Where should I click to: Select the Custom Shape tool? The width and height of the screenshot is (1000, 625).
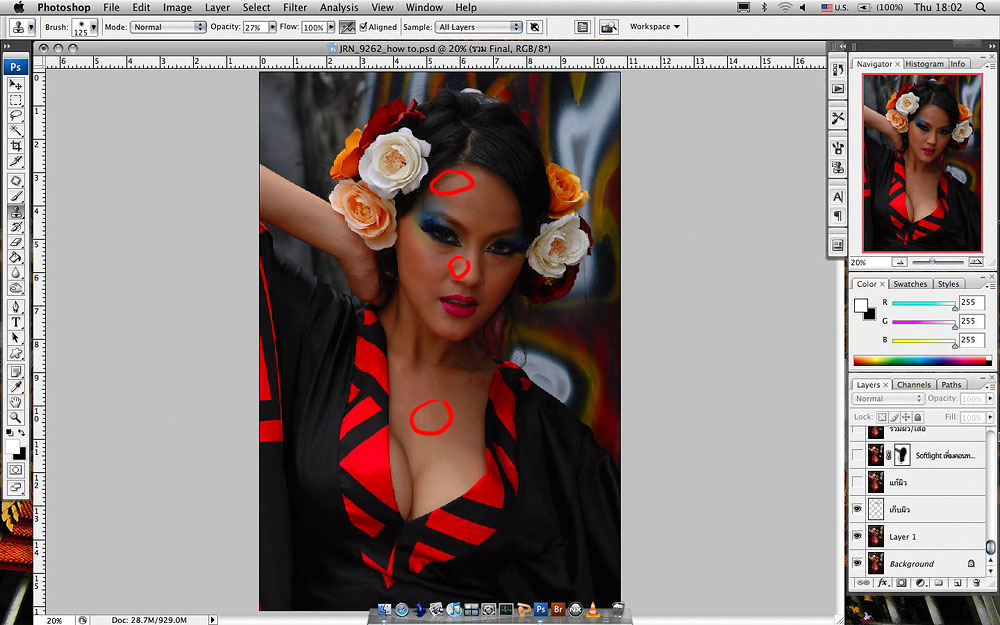click(x=15, y=353)
